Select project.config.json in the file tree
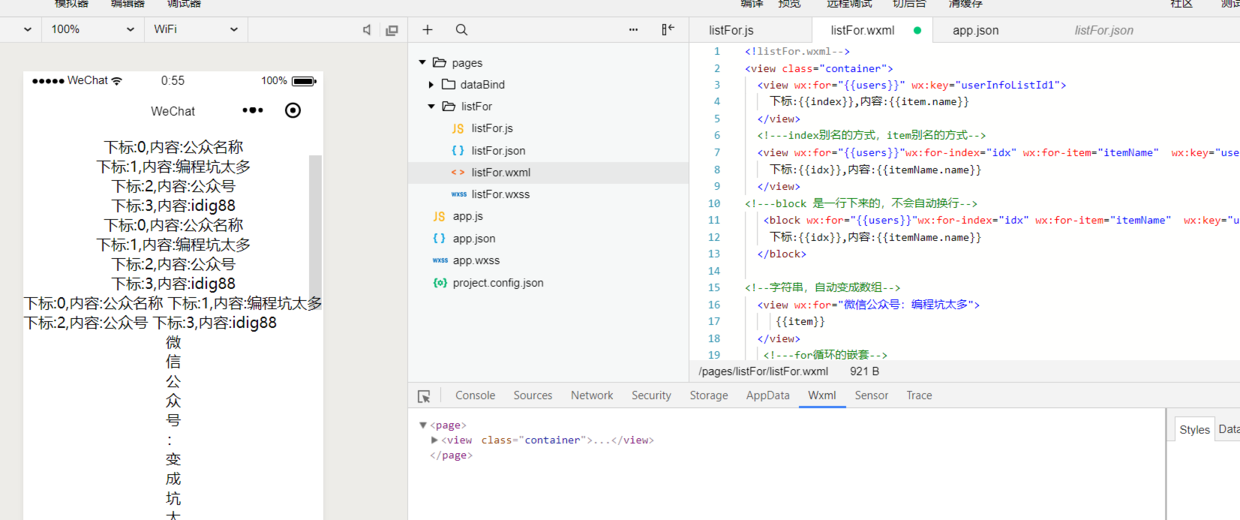1240x520 pixels. [497, 283]
